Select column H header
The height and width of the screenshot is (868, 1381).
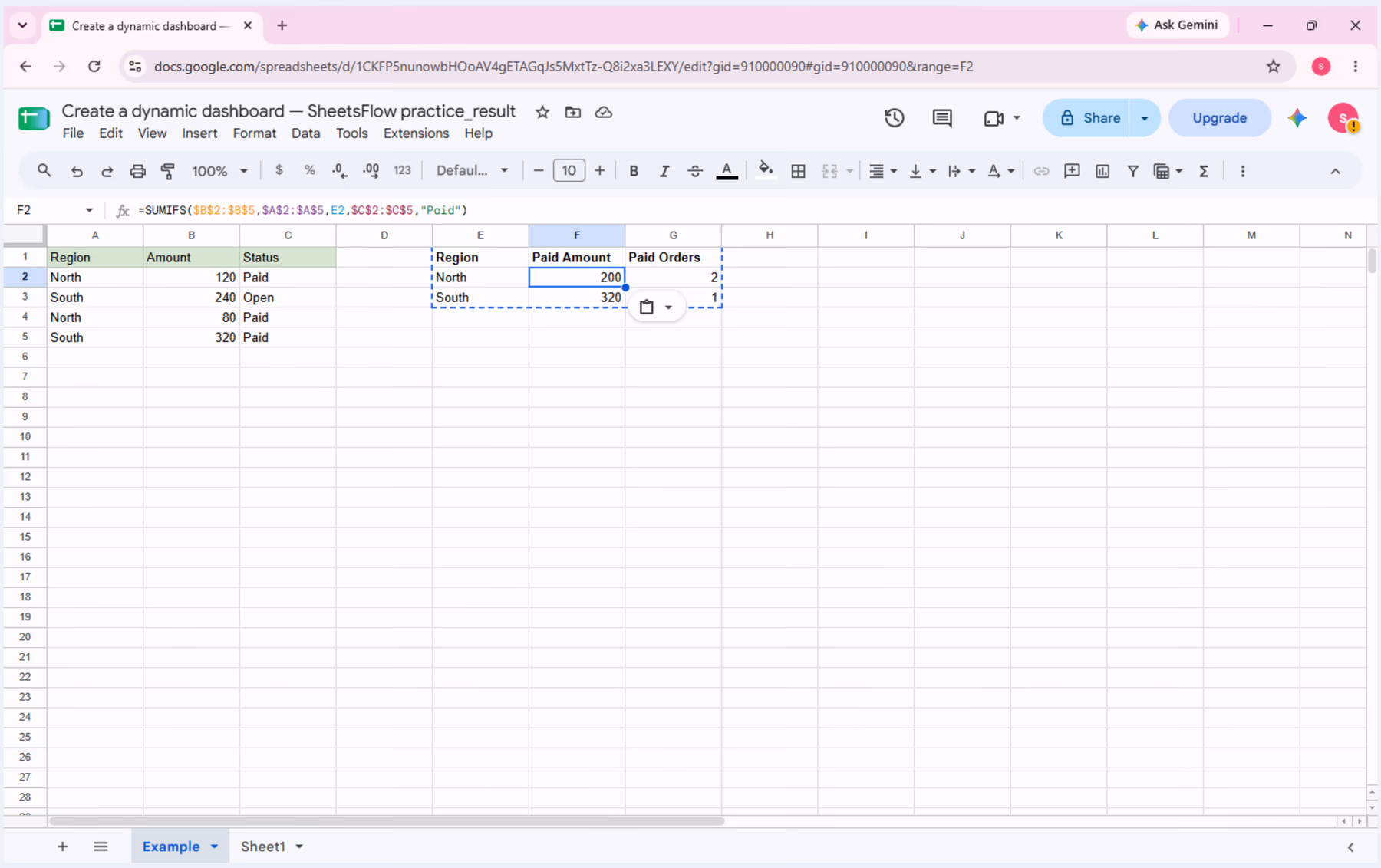(770, 235)
